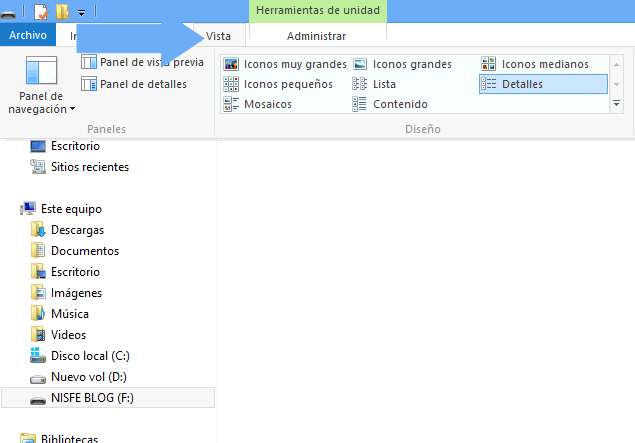Click the Videos folder icon
The height and width of the screenshot is (443, 635).
(38, 335)
